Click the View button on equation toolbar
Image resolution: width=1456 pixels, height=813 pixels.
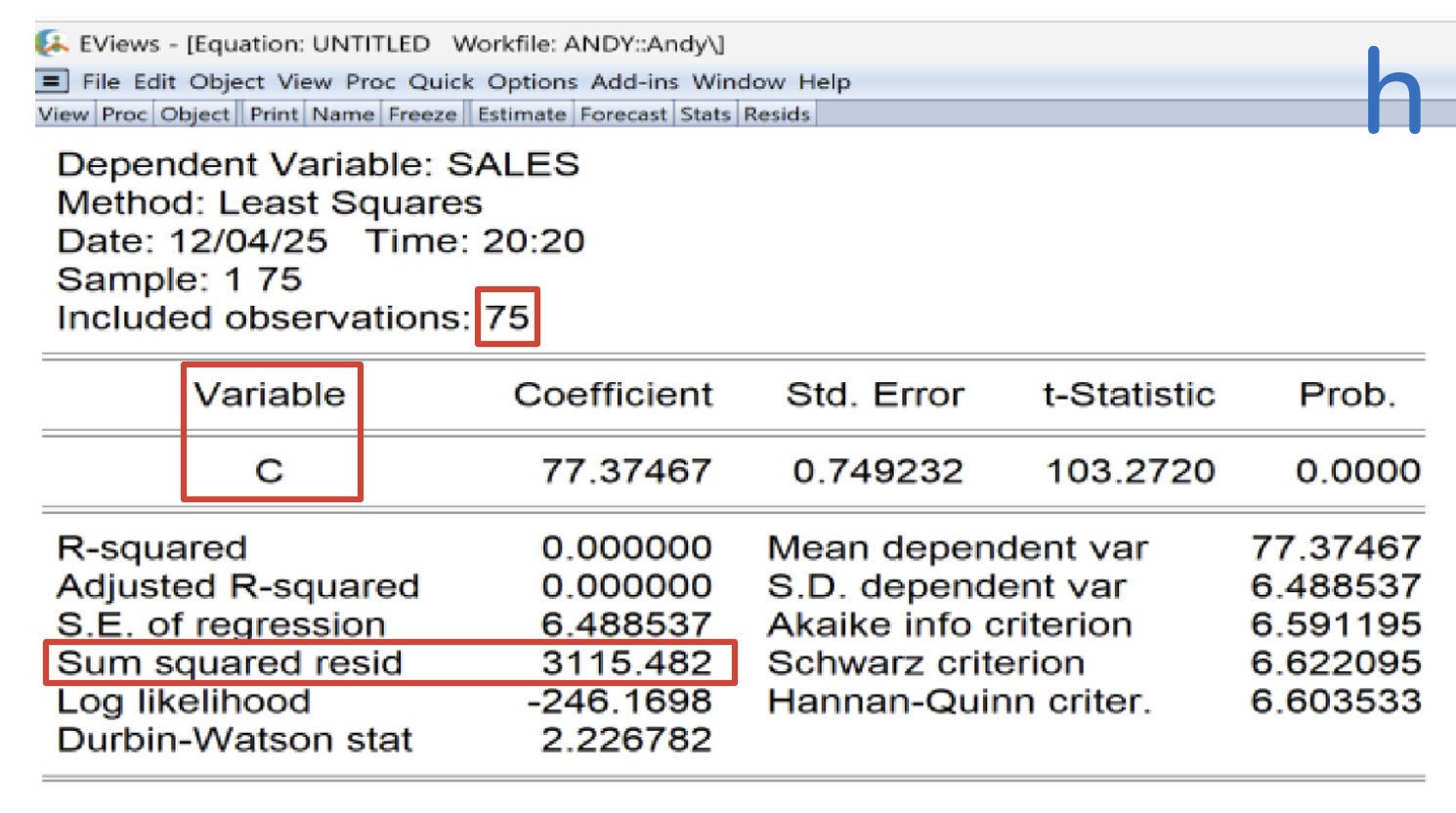(64, 114)
